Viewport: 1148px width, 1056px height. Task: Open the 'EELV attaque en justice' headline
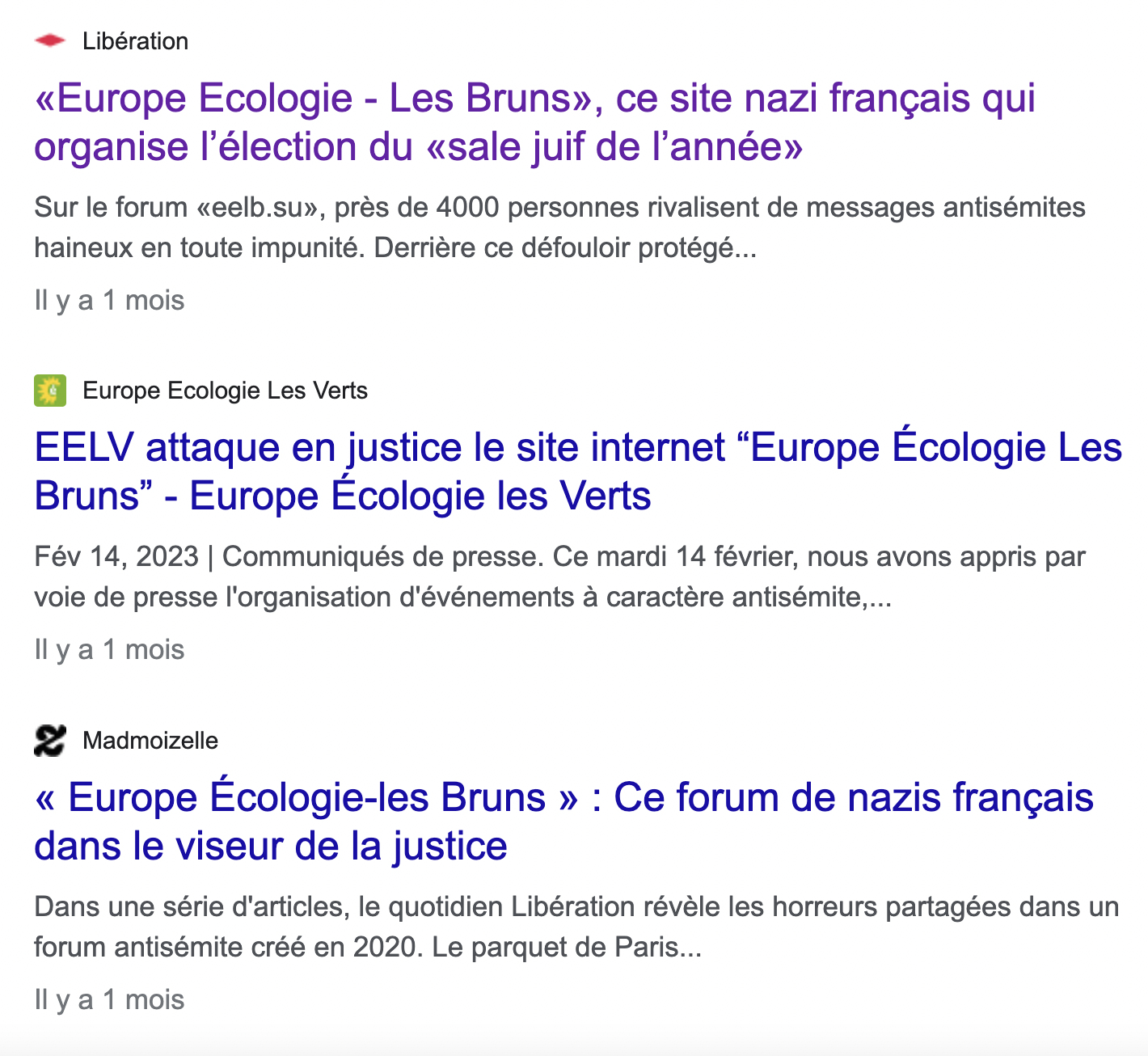click(x=578, y=471)
